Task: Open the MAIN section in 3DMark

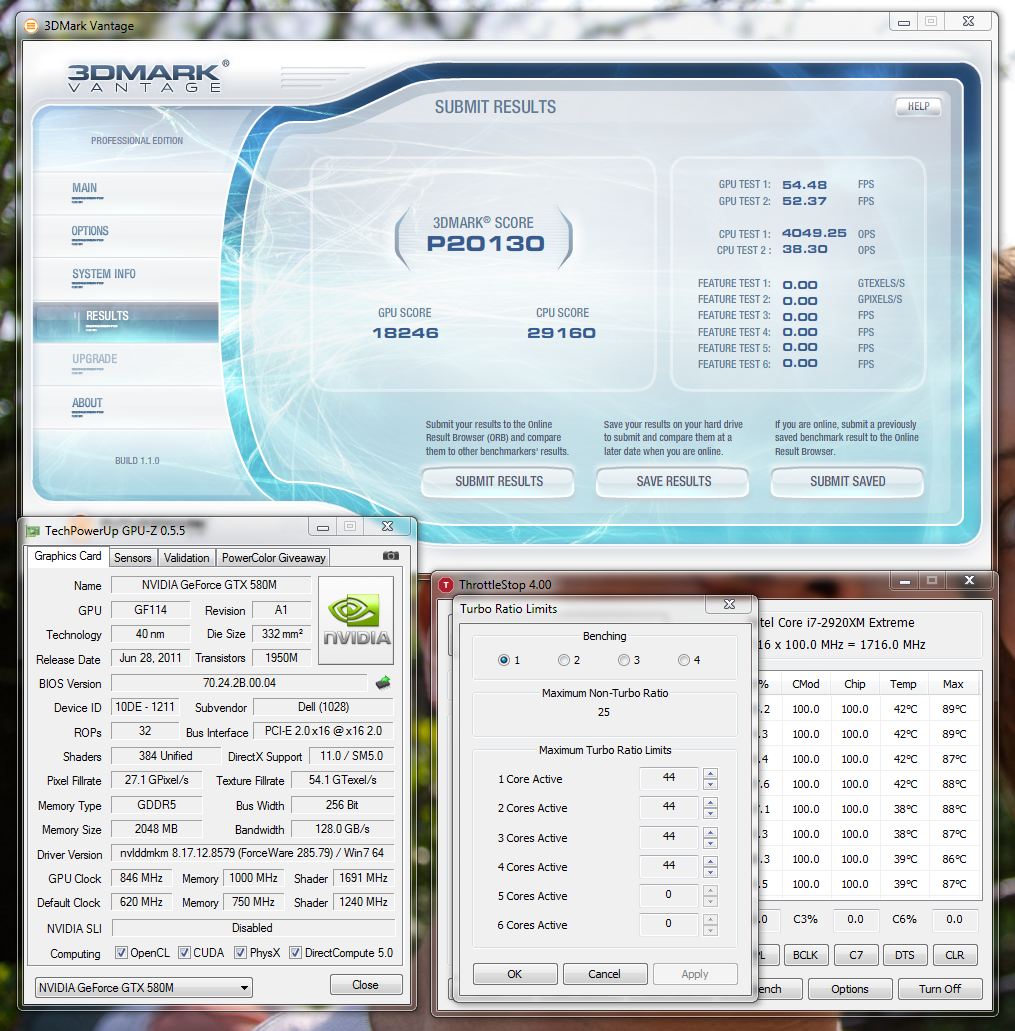Action: coord(125,192)
